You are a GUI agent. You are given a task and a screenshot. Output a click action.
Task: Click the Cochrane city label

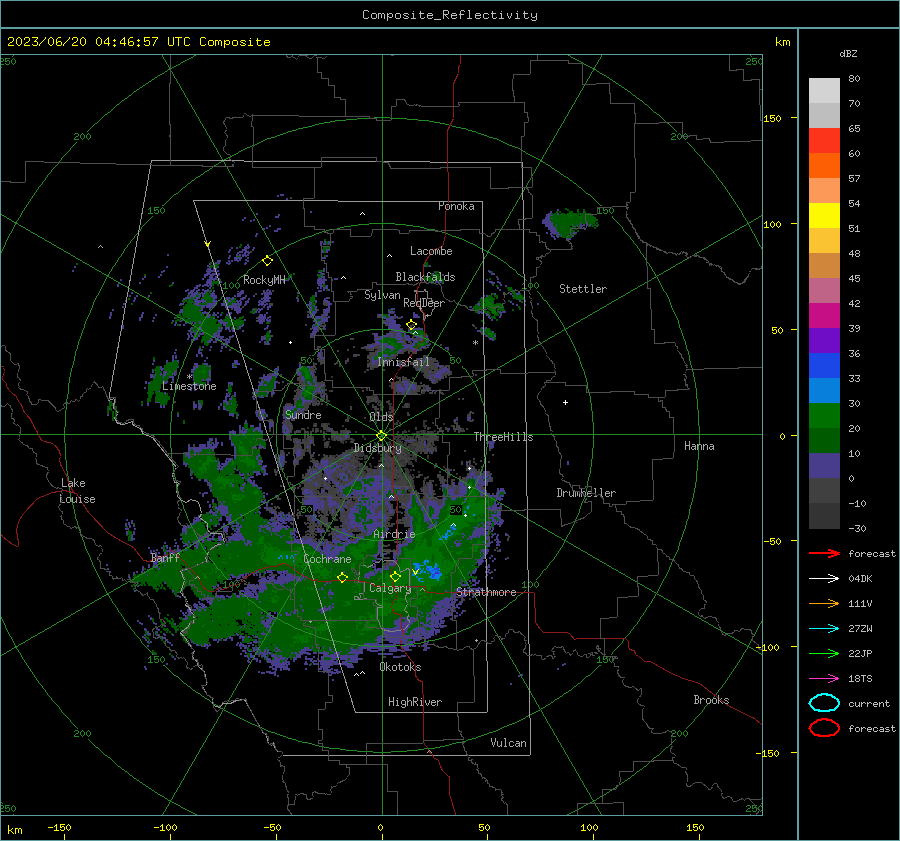pos(327,559)
